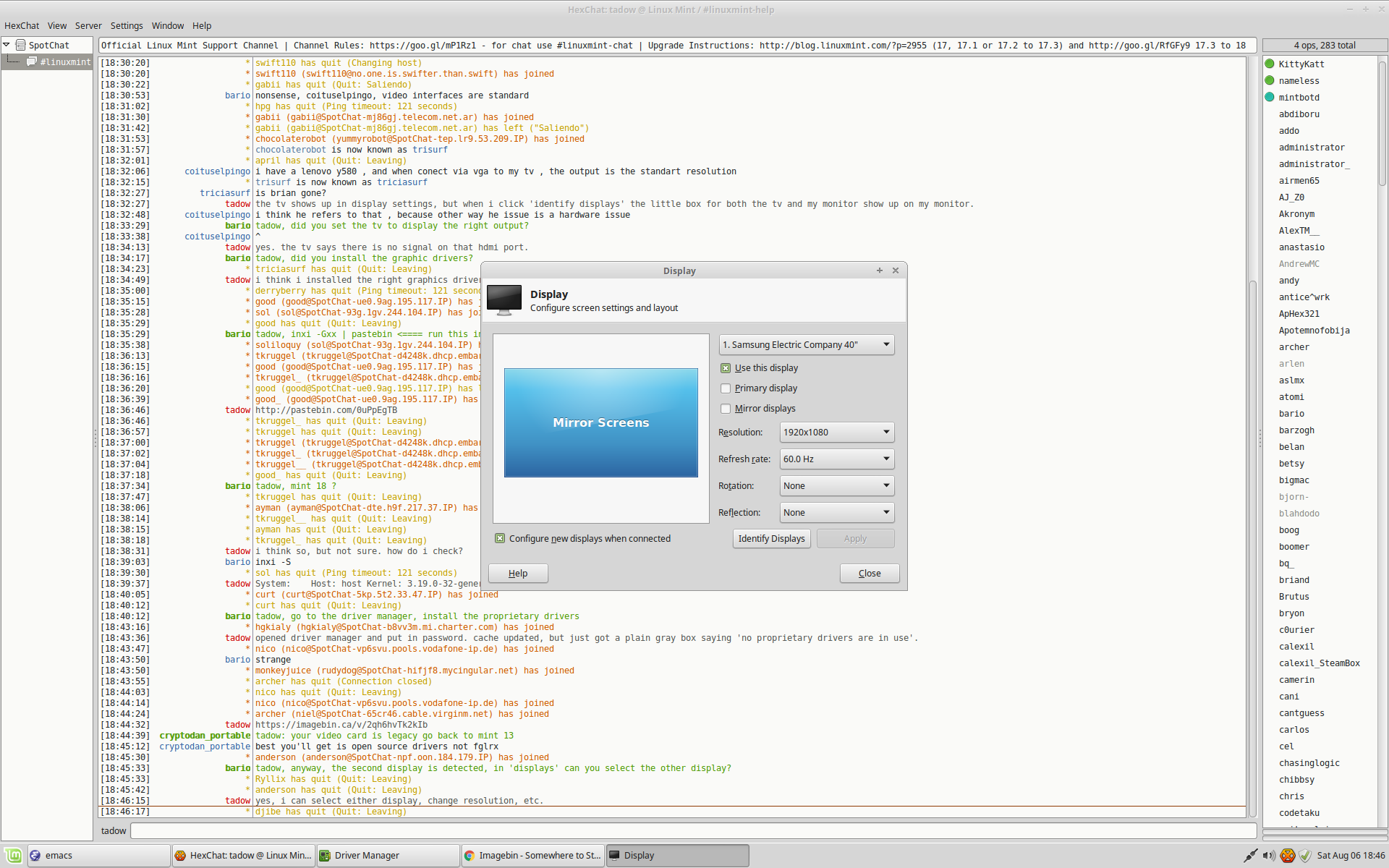
Task: Open the imagebin.ca link from tadow
Action: [341, 725]
